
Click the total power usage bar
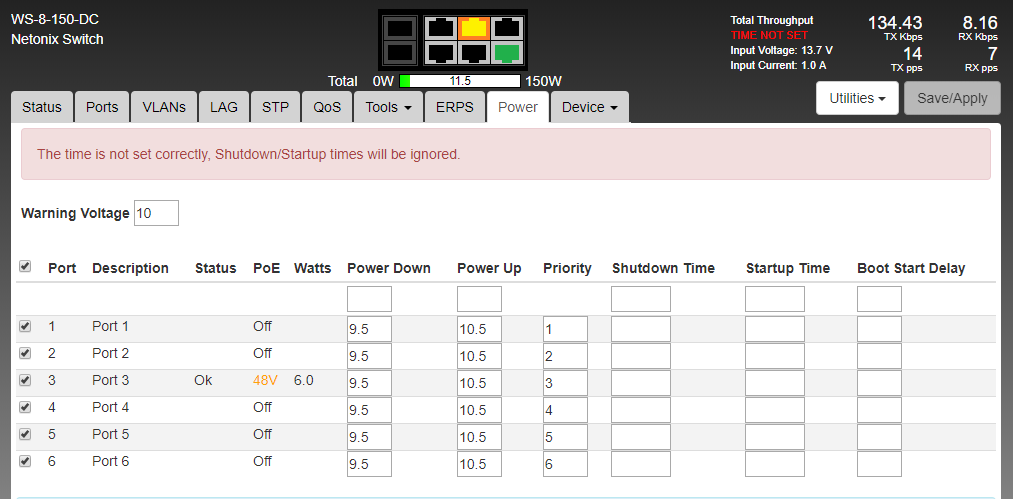(x=459, y=81)
